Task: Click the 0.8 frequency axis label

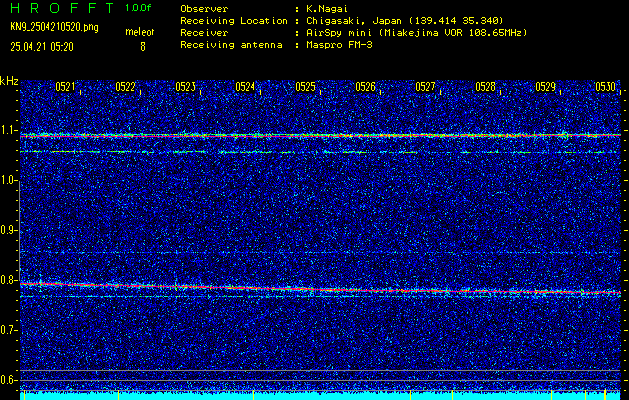Action: click(x=9, y=280)
